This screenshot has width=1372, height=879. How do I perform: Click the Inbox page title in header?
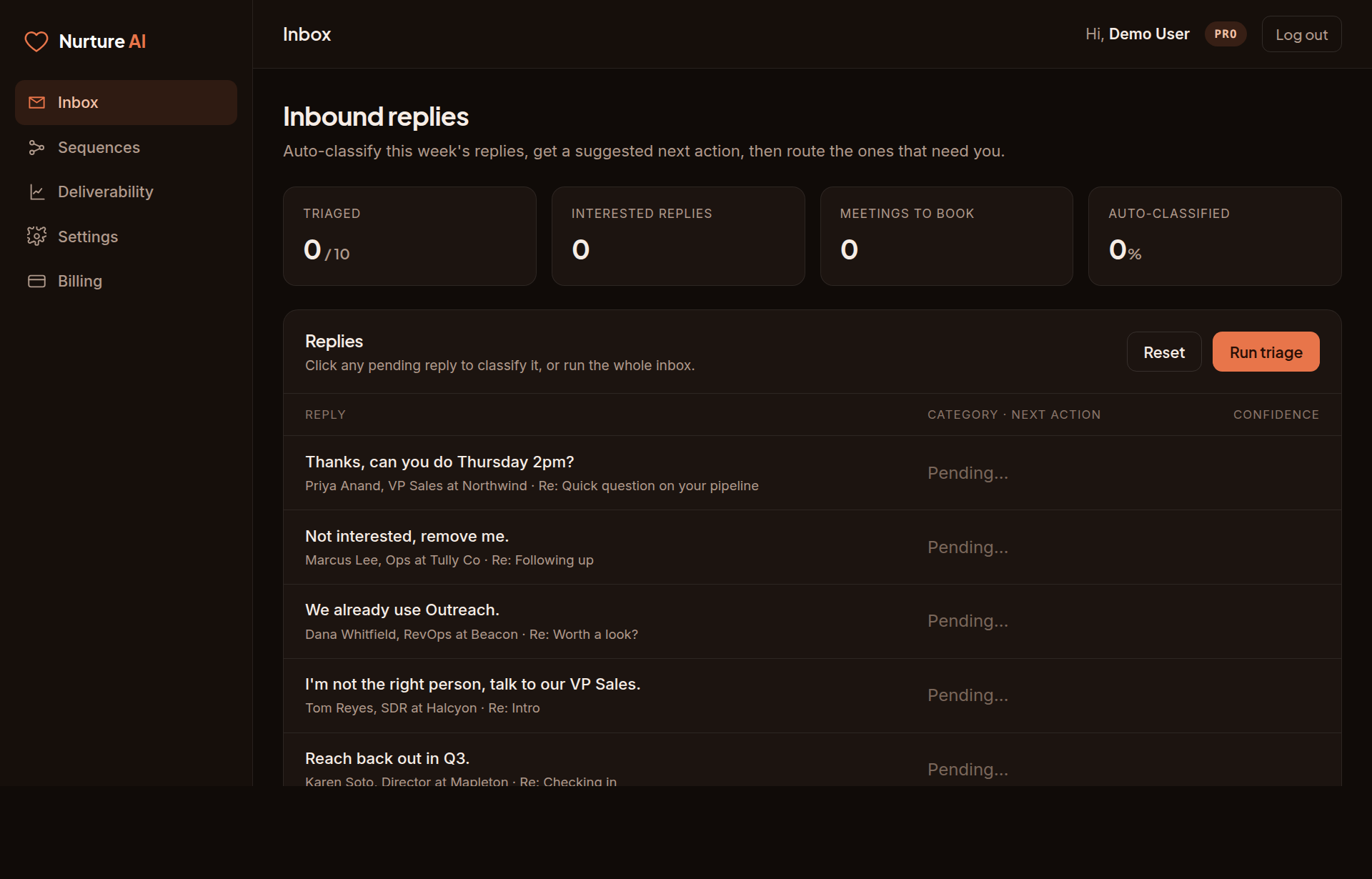pyautogui.click(x=307, y=34)
